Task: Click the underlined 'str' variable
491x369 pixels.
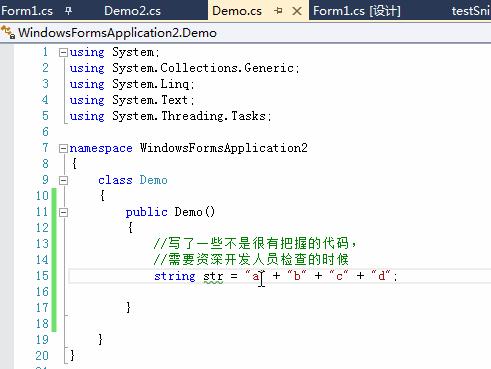Action: (213, 277)
